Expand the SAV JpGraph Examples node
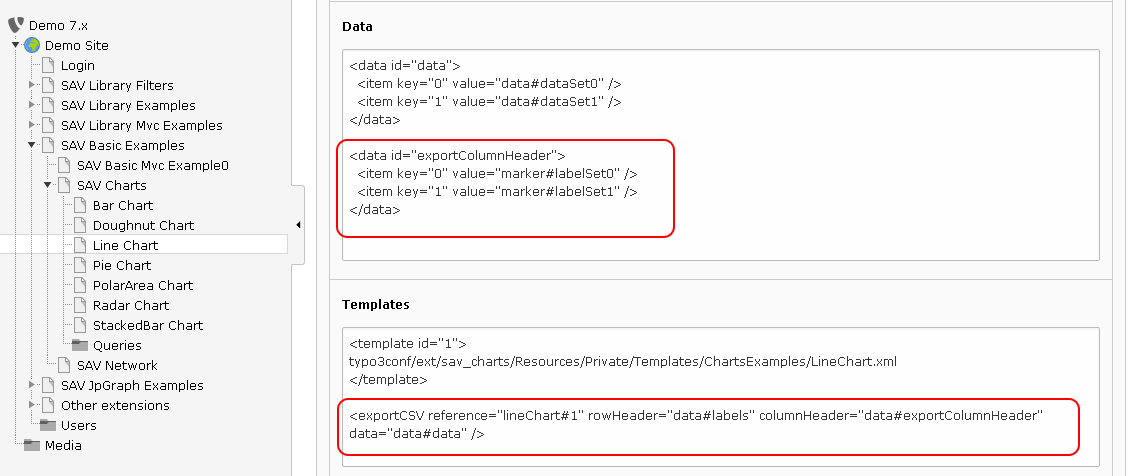The image size is (1142, 476). click(31, 385)
